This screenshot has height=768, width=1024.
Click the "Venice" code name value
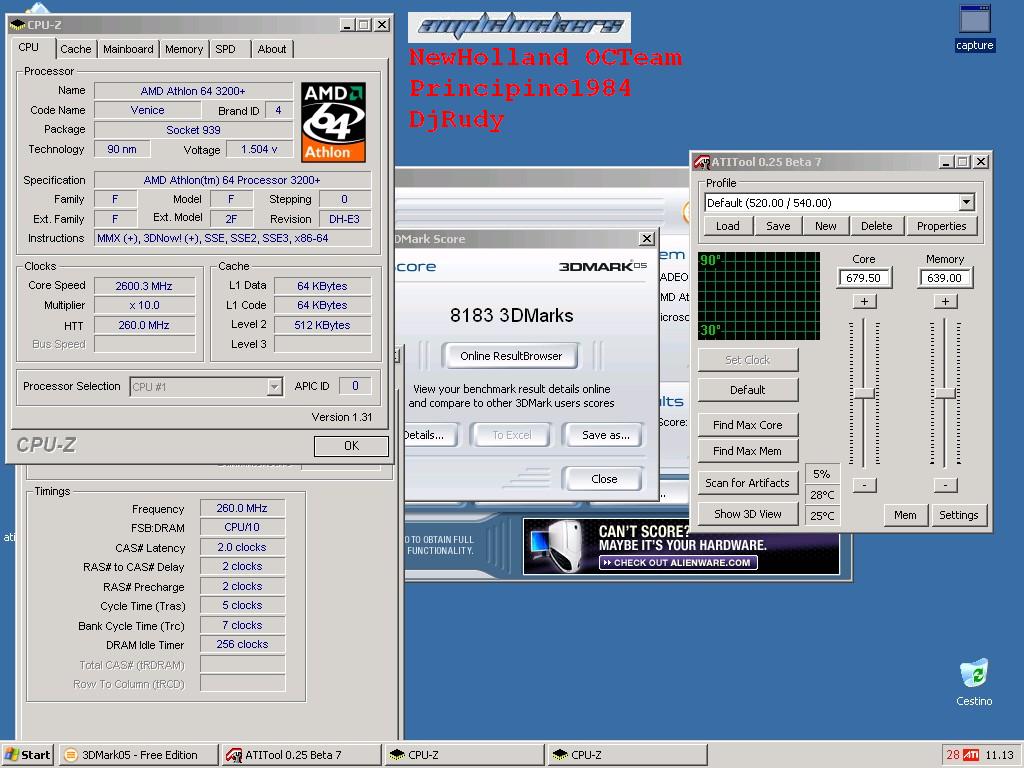tap(148, 110)
